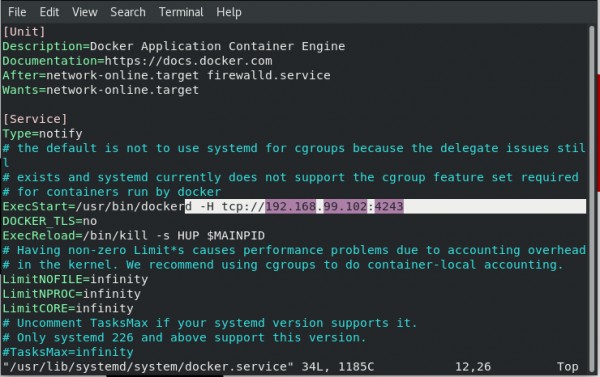
Task: Click the https://docs.docker.com documentation URL
Action: click(x=188, y=61)
